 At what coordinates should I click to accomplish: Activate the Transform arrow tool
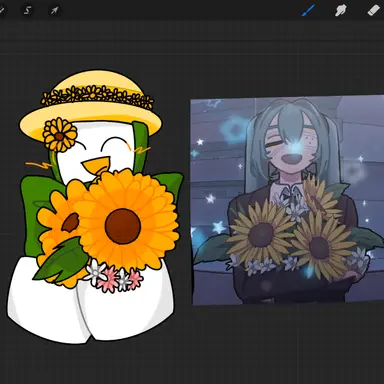point(54,11)
